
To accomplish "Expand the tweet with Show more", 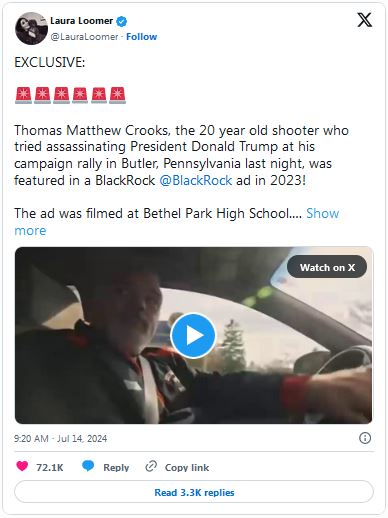I will pos(177,222).
